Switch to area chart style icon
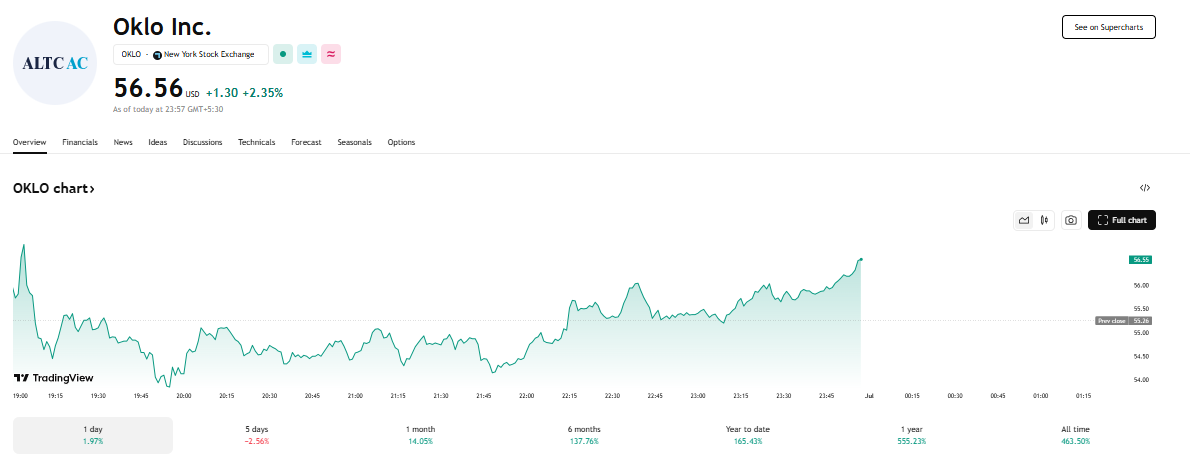The width and height of the screenshot is (1190, 466). coord(1024,220)
